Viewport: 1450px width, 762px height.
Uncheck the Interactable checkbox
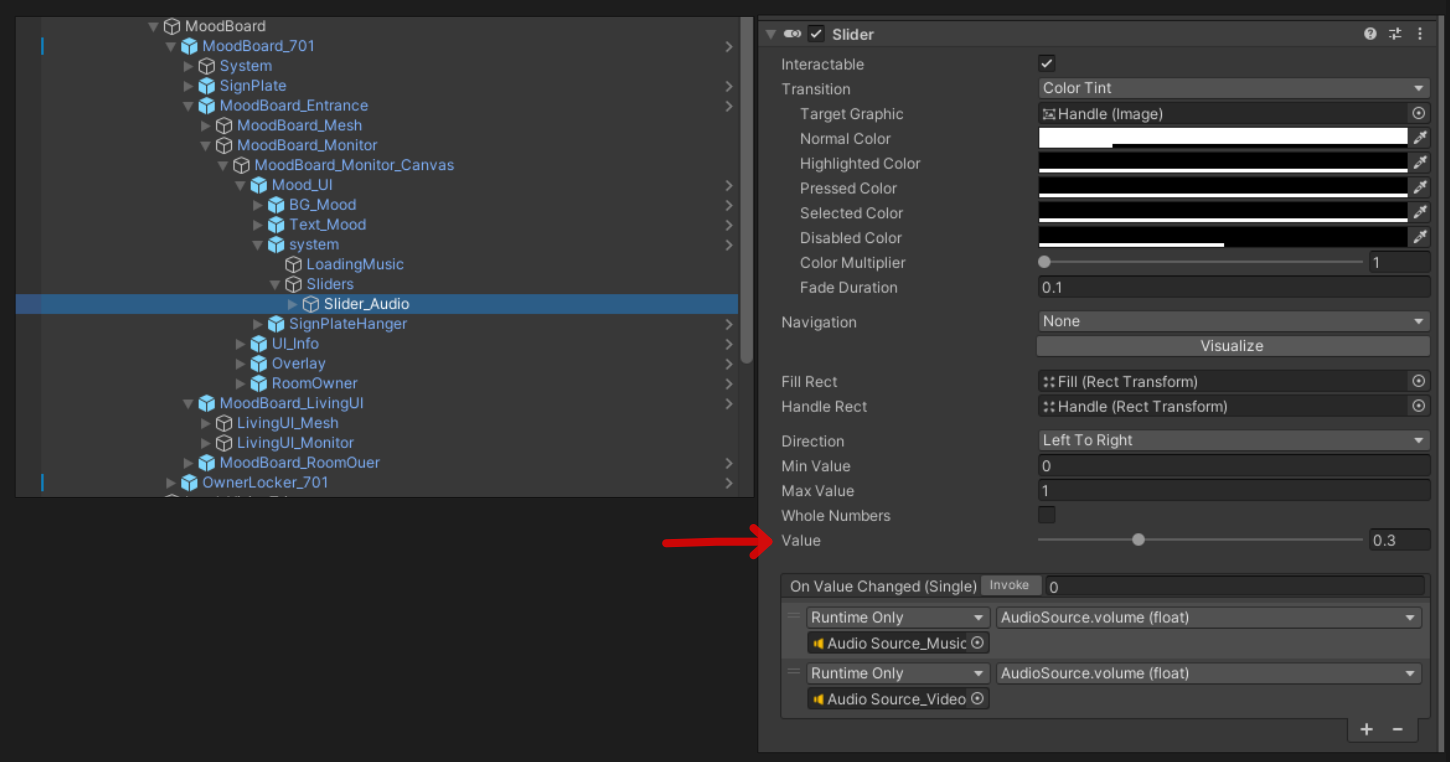click(x=1047, y=63)
